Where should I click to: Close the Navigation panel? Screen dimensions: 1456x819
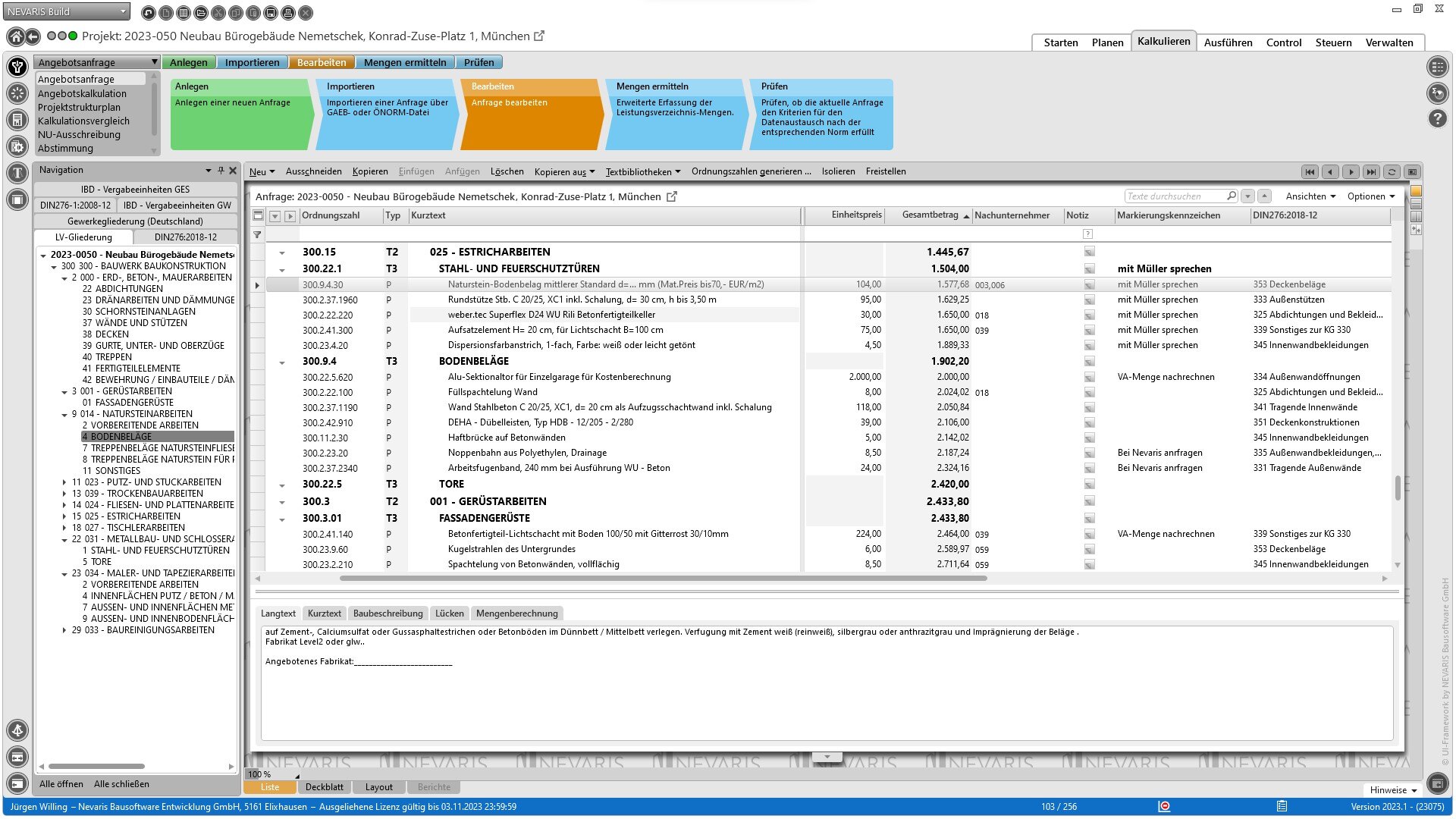pyautogui.click(x=233, y=171)
